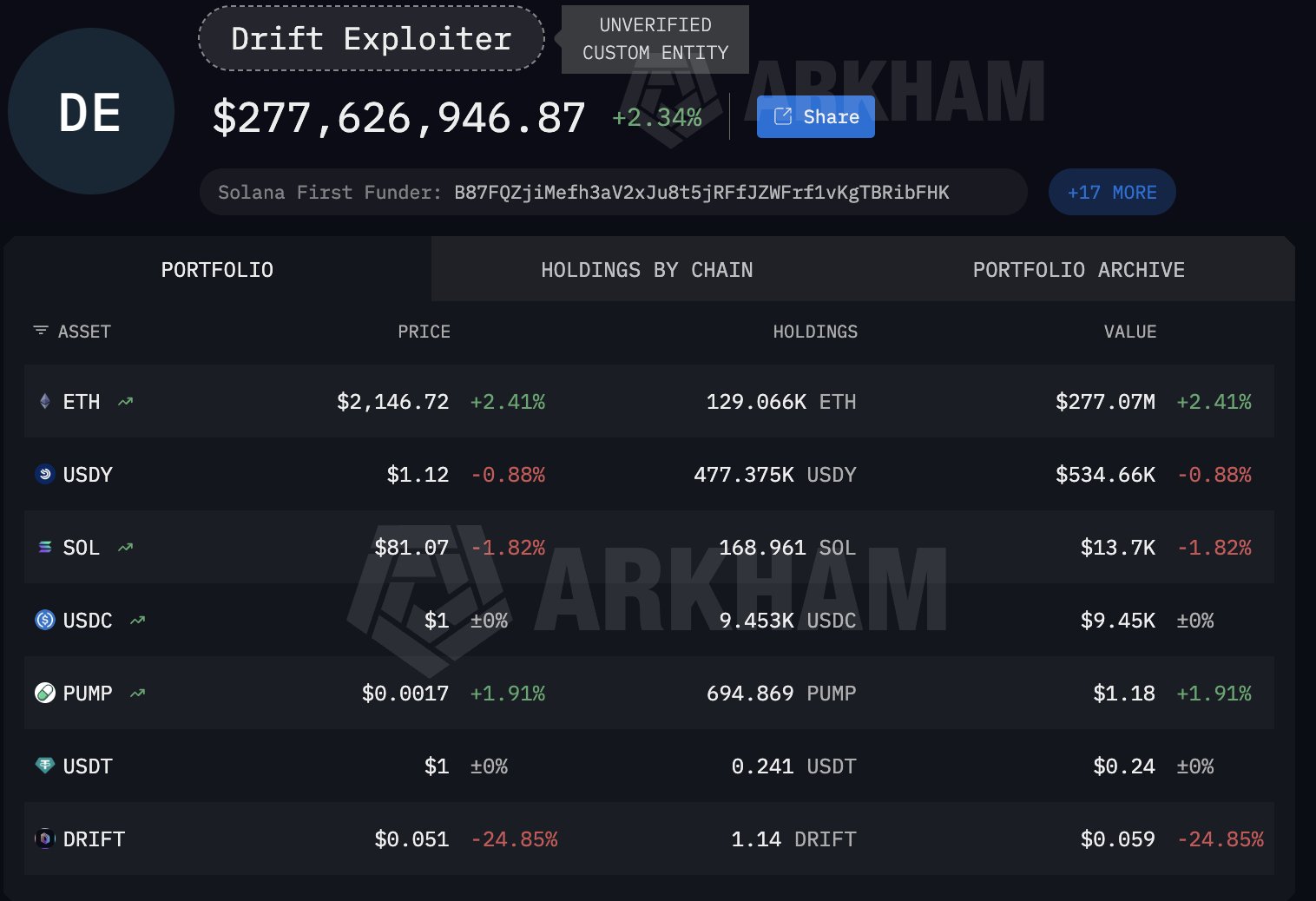This screenshot has height=901, width=1316.
Task: Click the Ethereum logo icon beside ETH
Action: tap(45, 402)
